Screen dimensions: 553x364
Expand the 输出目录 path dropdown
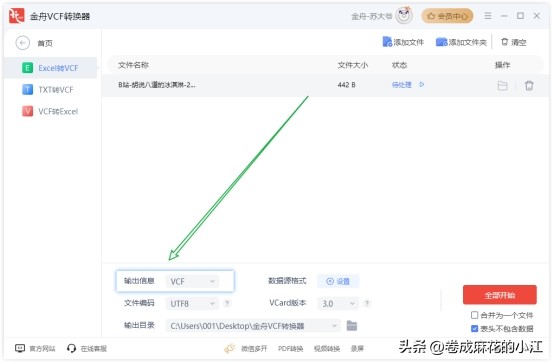click(x=334, y=326)
